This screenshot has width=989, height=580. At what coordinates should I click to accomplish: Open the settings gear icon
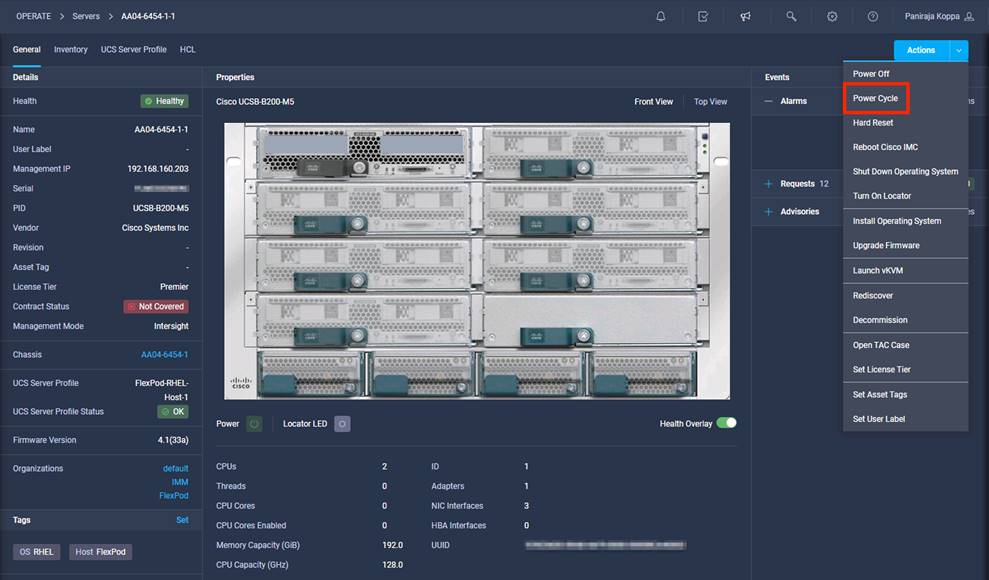[x=832, y=16]
